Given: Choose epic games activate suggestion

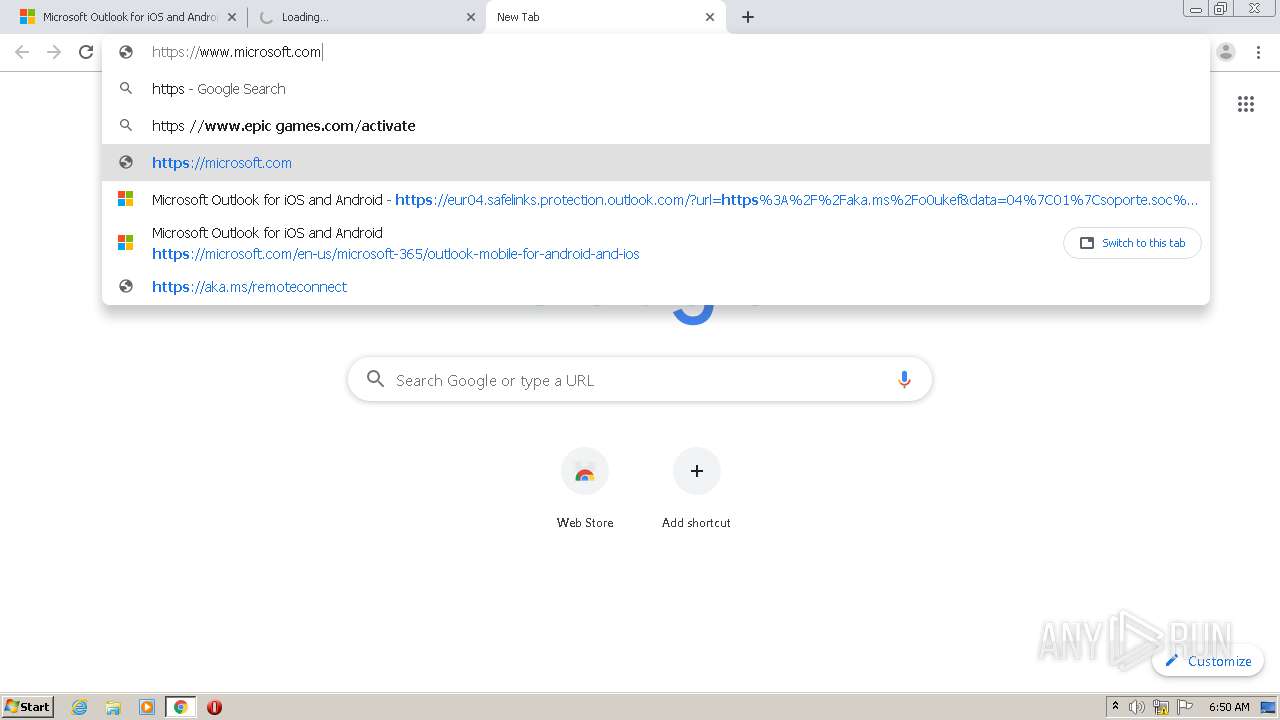Looking at the screenshot, I should [x=656, y=126].
